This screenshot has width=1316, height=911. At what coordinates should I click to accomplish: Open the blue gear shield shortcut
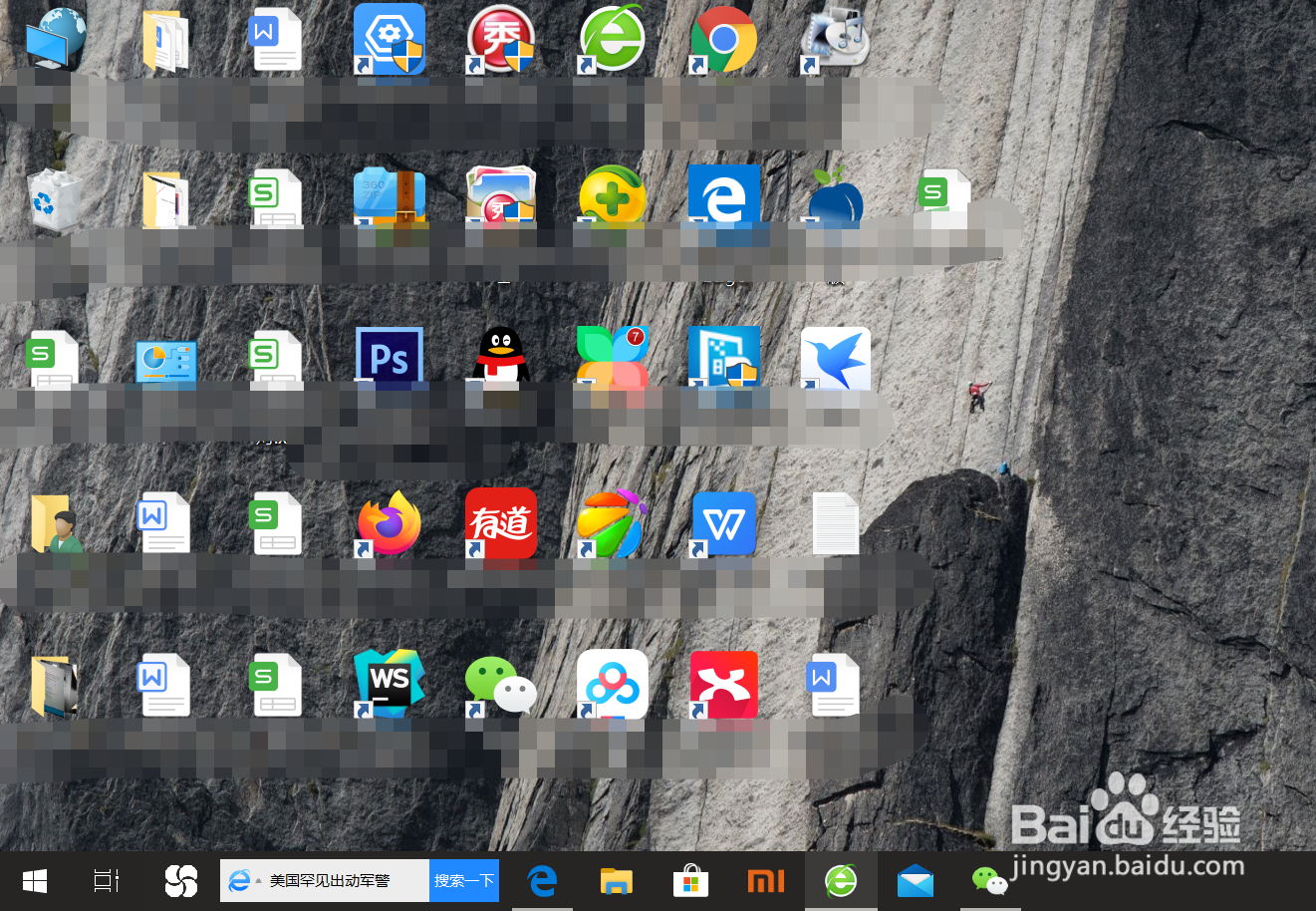(x=389, y=40)
